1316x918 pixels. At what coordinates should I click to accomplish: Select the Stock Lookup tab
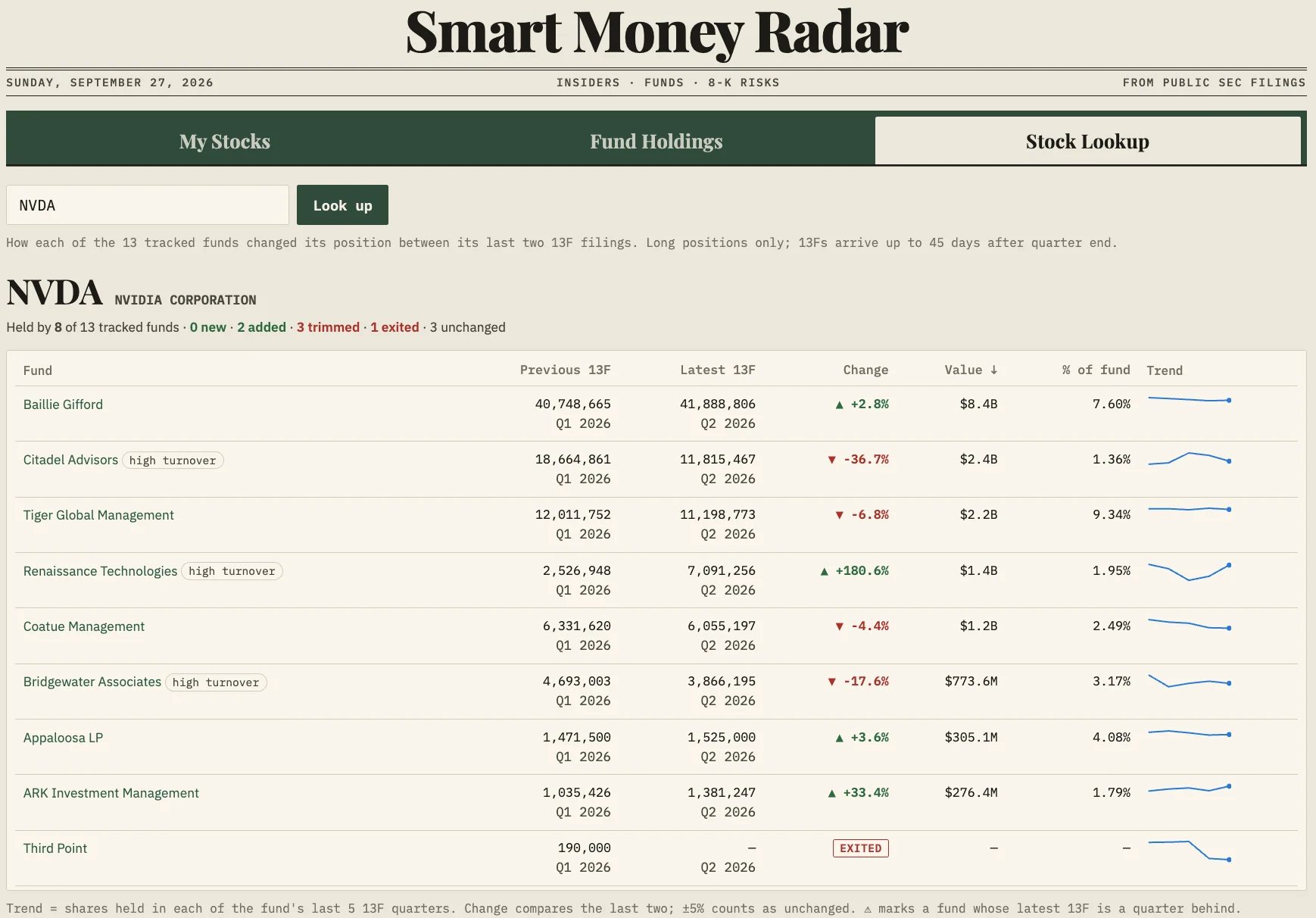pos(1087,142)
